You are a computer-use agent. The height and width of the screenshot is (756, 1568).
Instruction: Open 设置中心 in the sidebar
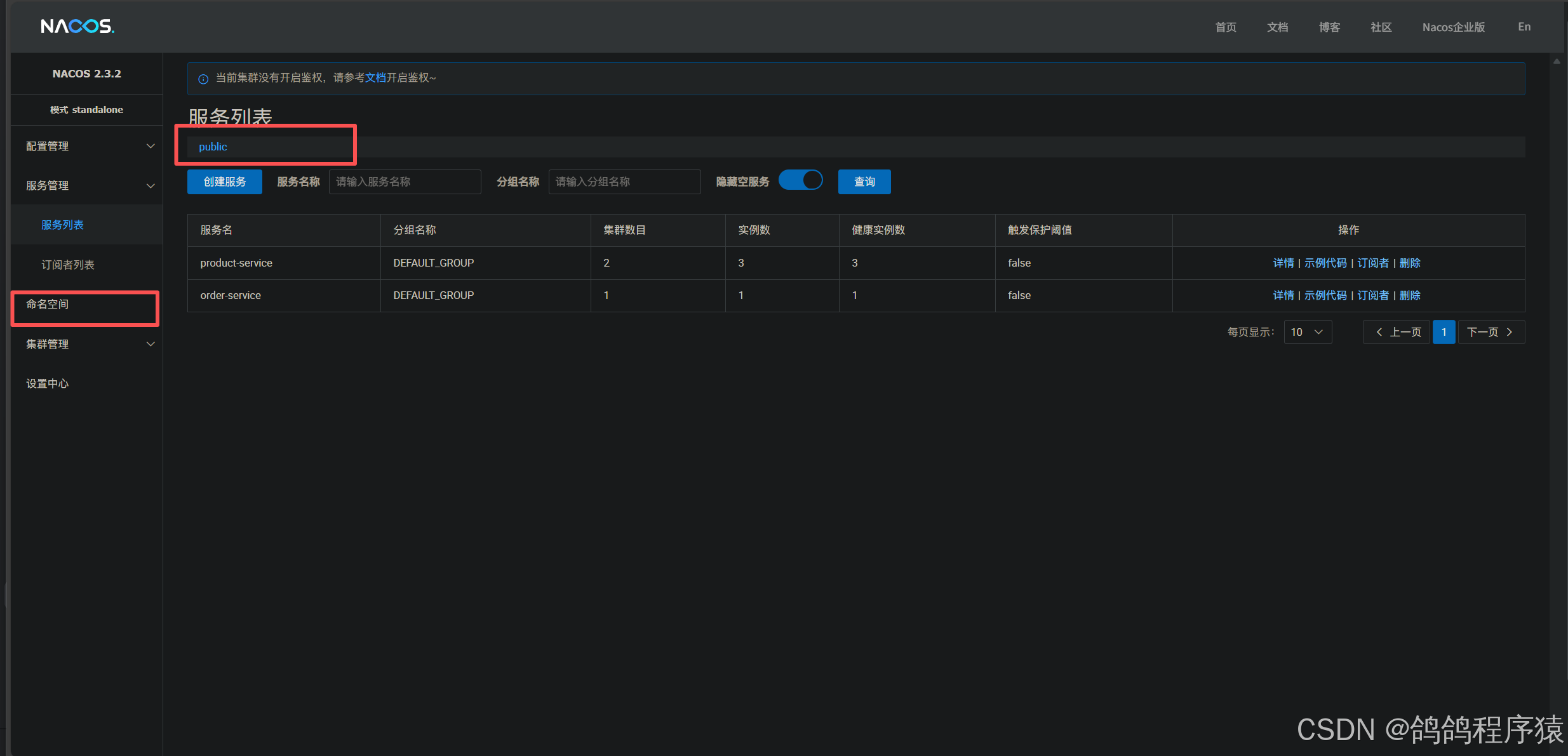pos(48,383)
